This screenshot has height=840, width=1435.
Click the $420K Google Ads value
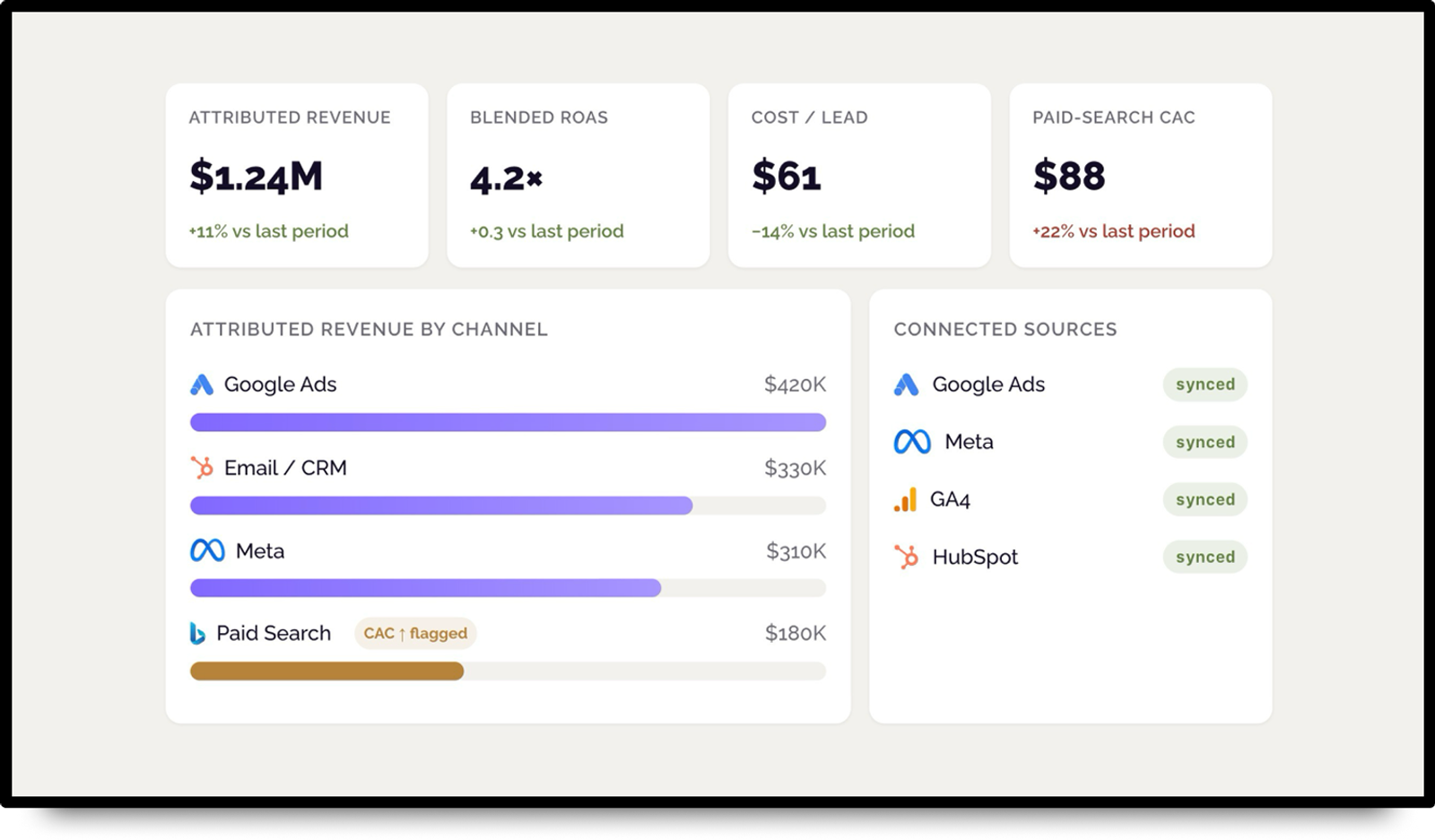pyautogui.click(x=795, y=385)
